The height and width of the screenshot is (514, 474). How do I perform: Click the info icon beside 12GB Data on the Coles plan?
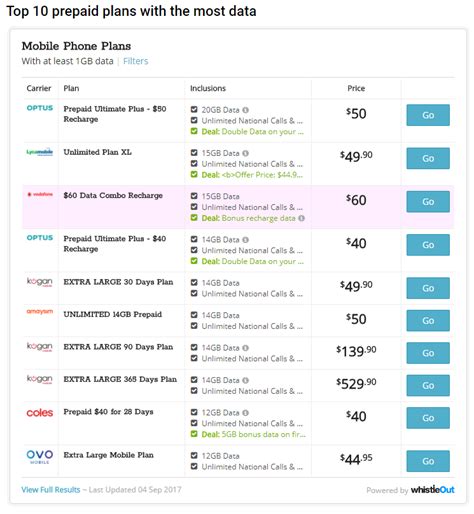pyautogui.click(x=245, y=413)
